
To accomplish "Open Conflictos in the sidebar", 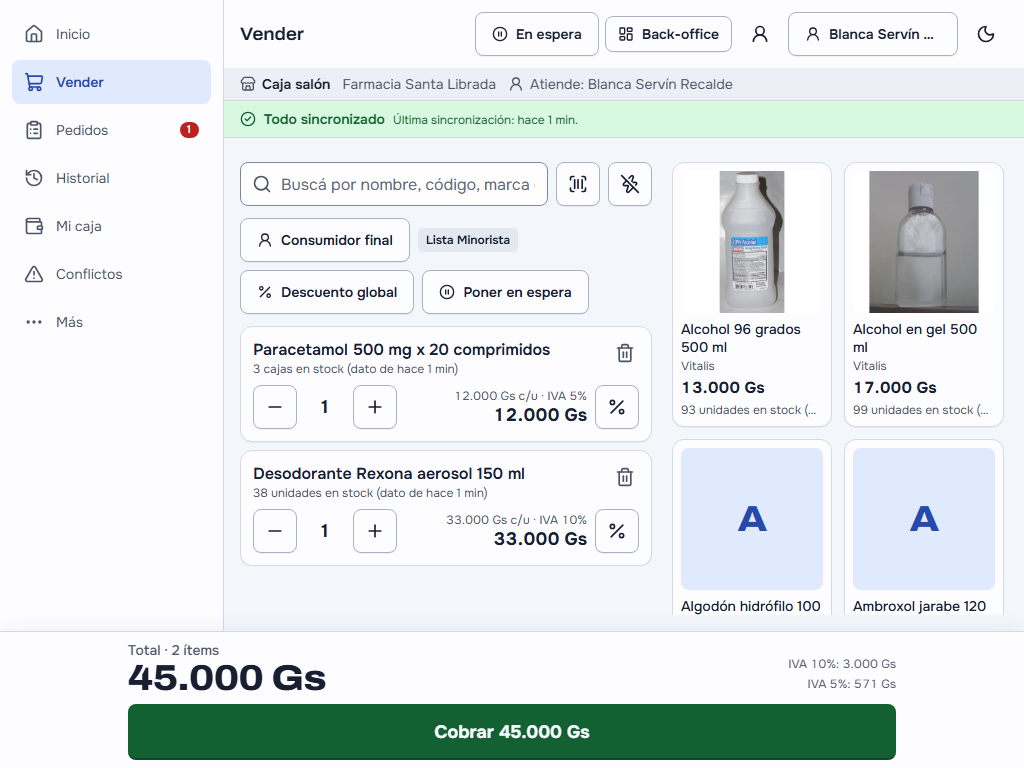I will (111, 274).
